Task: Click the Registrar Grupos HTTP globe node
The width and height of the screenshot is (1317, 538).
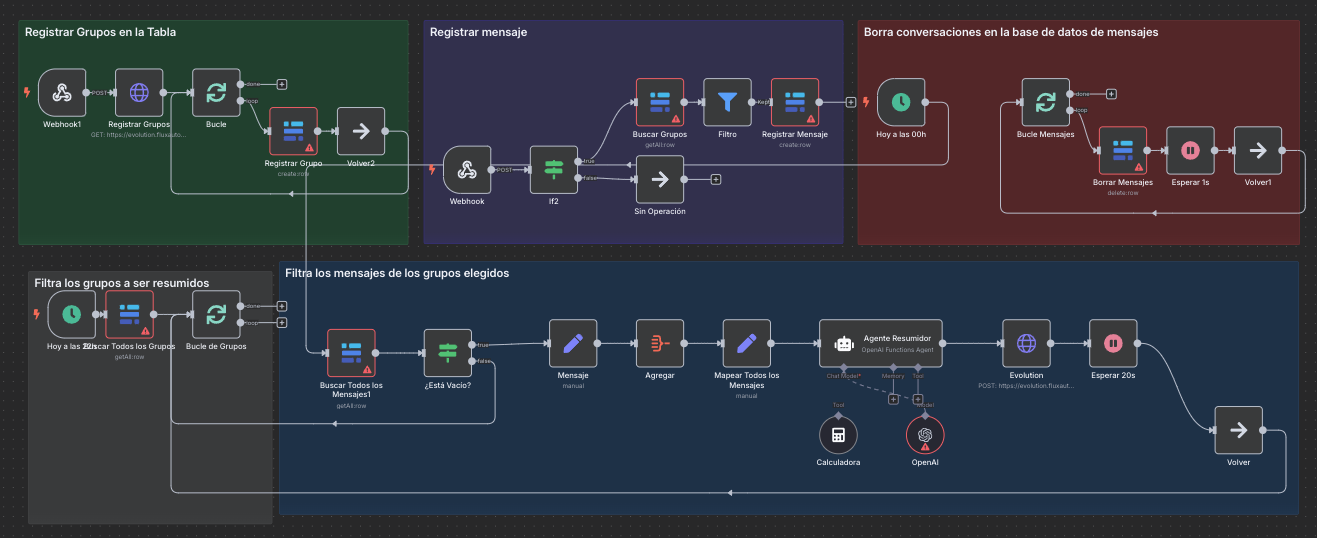Action: [139, 93]
